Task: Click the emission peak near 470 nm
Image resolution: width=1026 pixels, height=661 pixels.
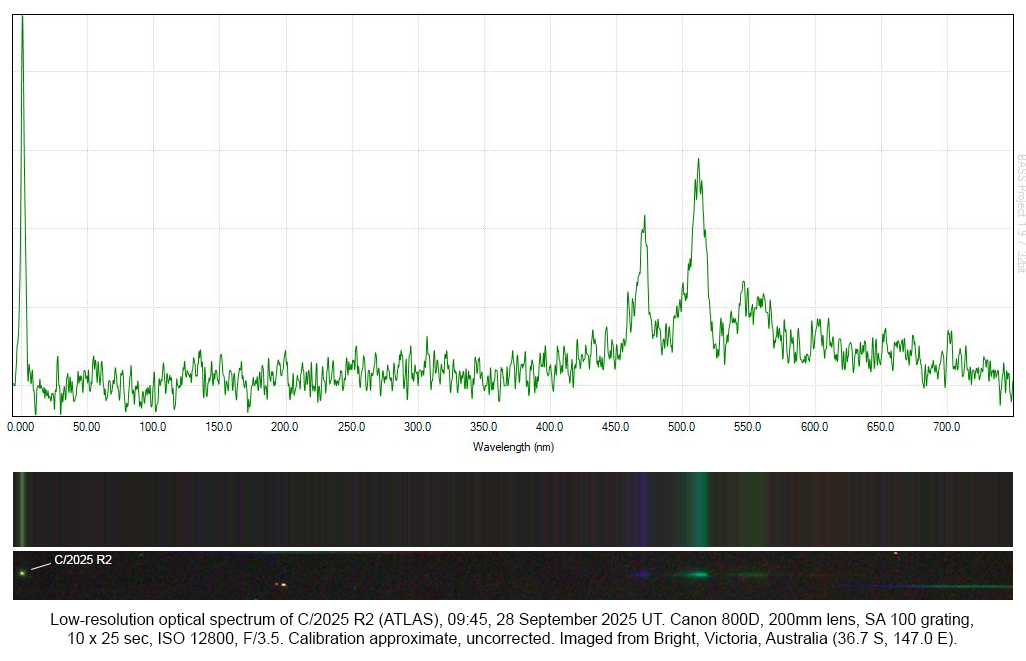Action: (x=644, y=219)
